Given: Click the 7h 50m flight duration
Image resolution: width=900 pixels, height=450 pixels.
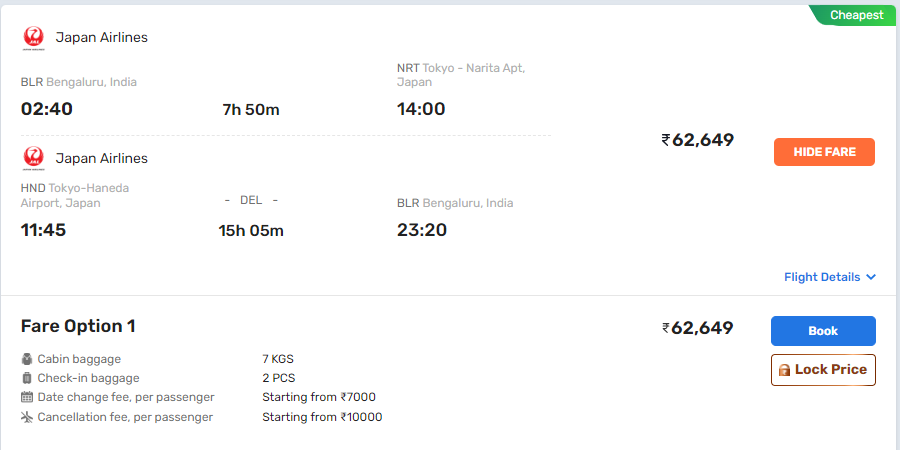Looking at the screenshot, I should [251, 109].
